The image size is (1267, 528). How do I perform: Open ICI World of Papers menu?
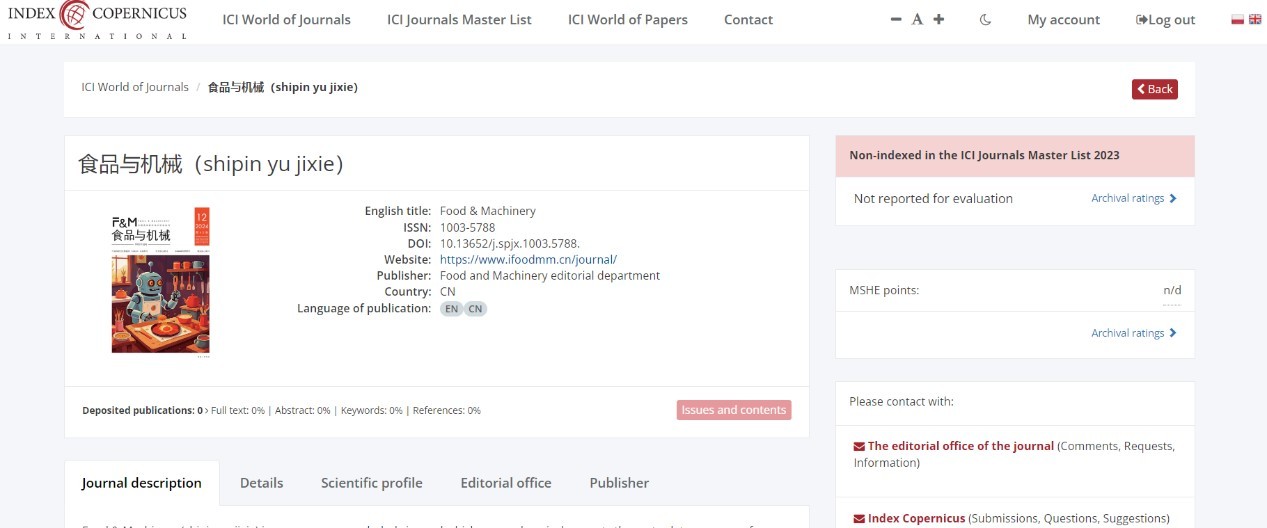click(628, 20)
